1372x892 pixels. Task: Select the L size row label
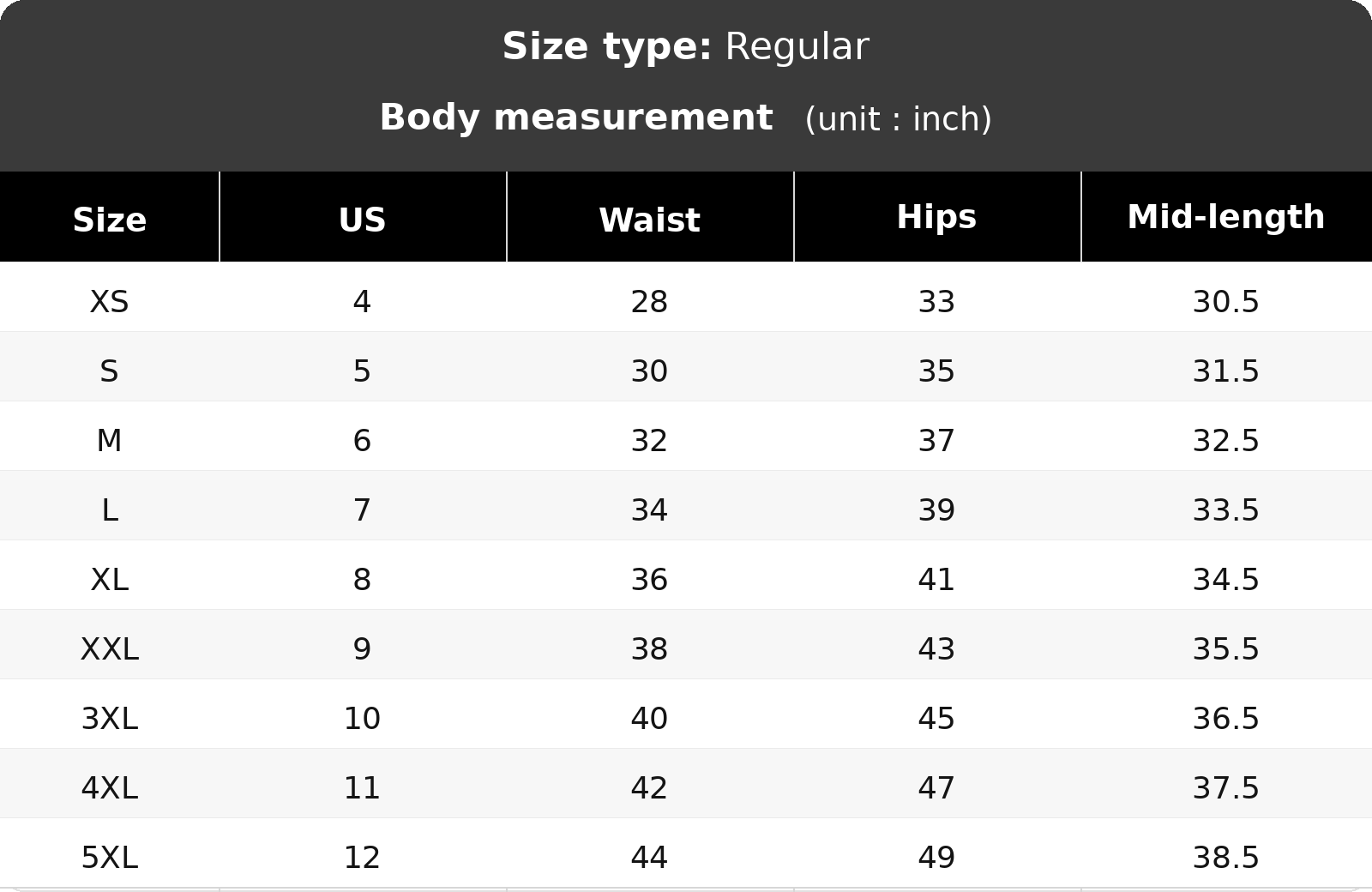pyautogui.click(x=109, y=510)
